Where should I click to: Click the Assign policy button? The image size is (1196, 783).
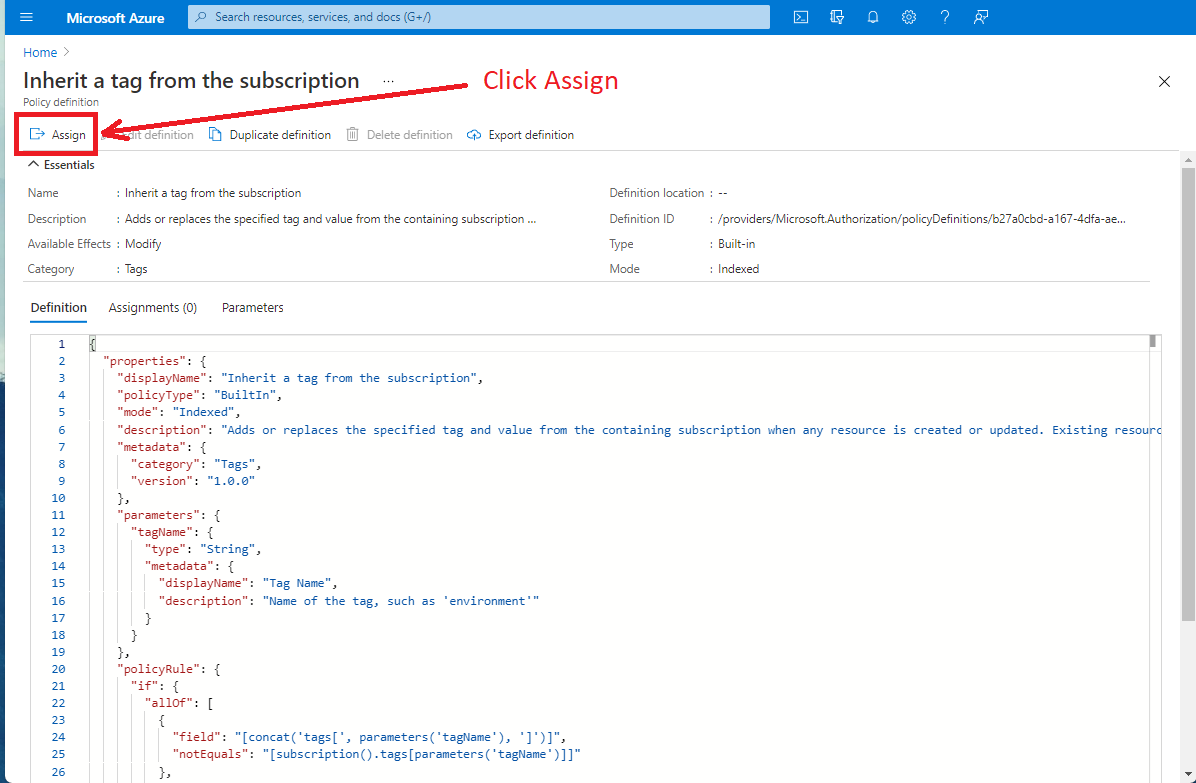(x=57, y=135)
